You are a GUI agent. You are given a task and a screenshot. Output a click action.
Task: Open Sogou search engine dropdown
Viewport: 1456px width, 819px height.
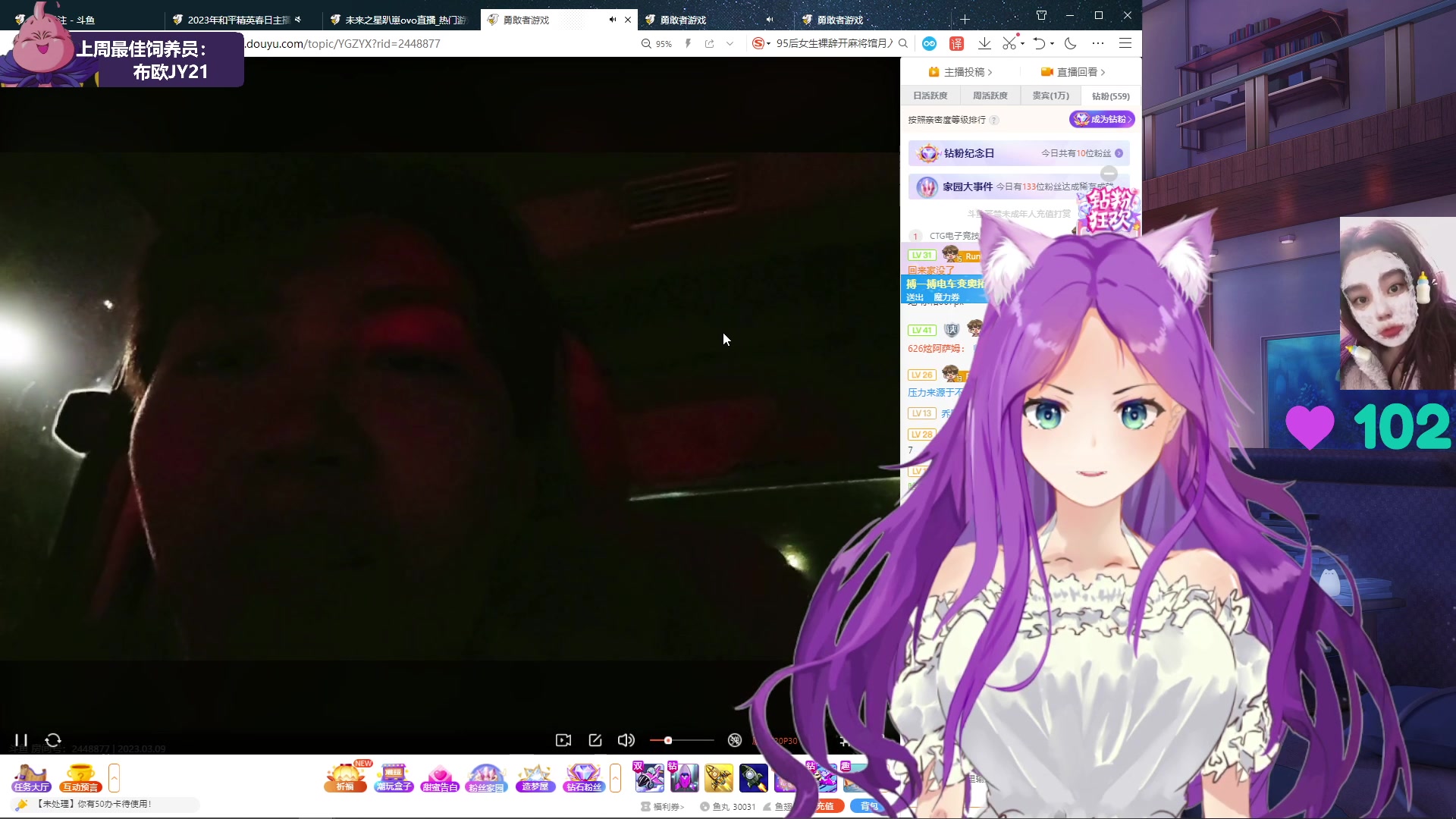(761, 44)
